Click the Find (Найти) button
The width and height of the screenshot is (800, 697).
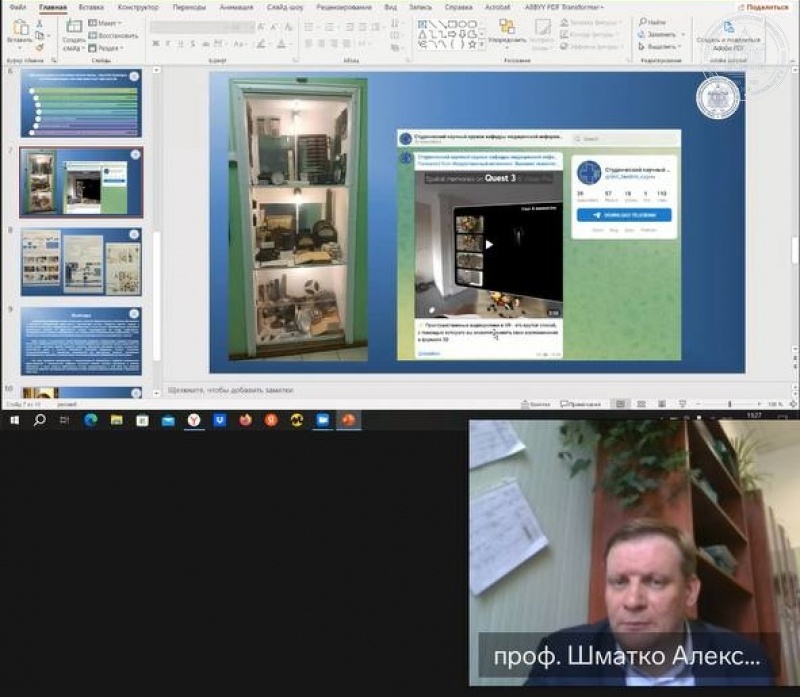pos(653,22)
